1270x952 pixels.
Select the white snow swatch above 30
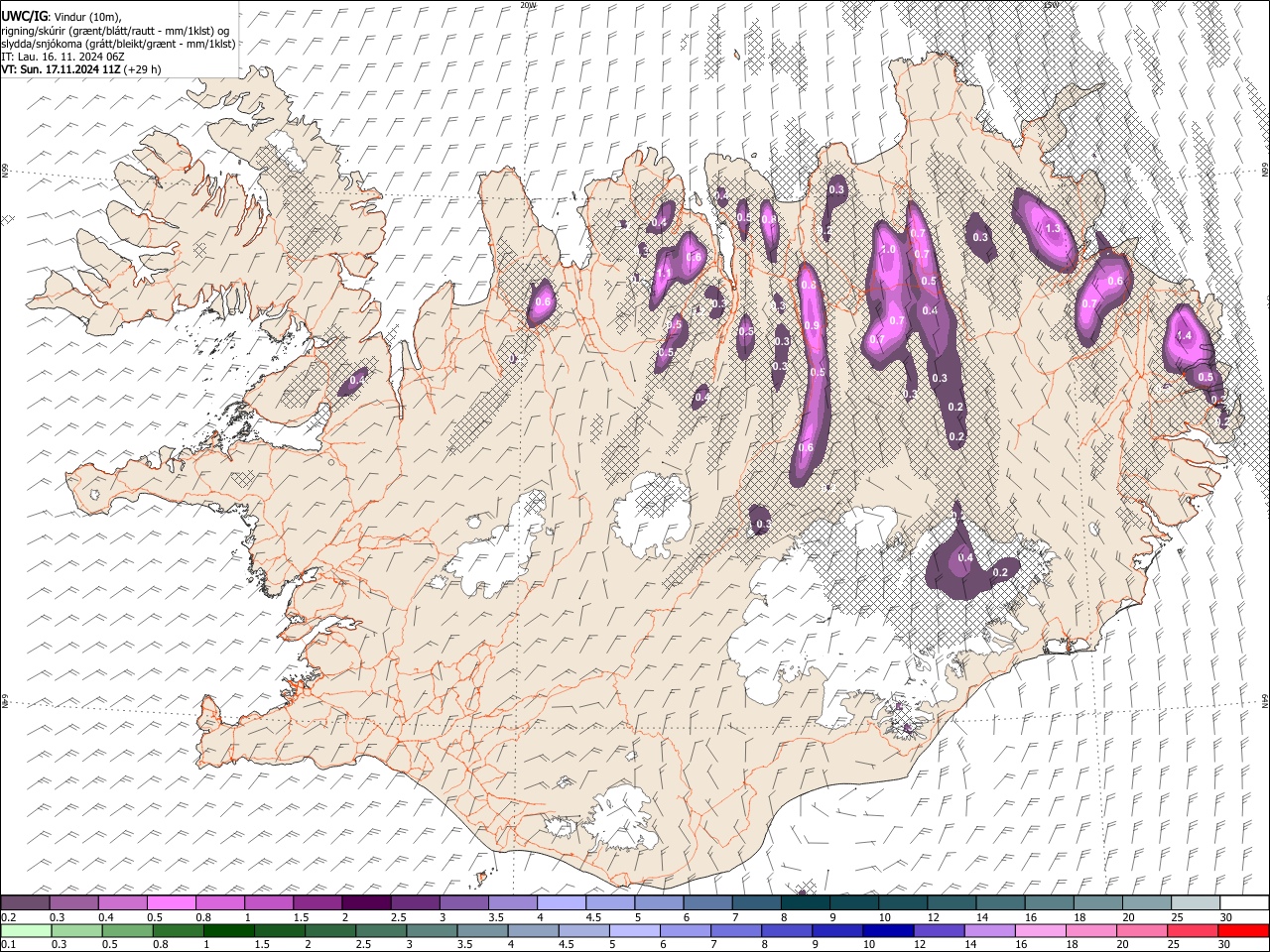click(1244, 902)
